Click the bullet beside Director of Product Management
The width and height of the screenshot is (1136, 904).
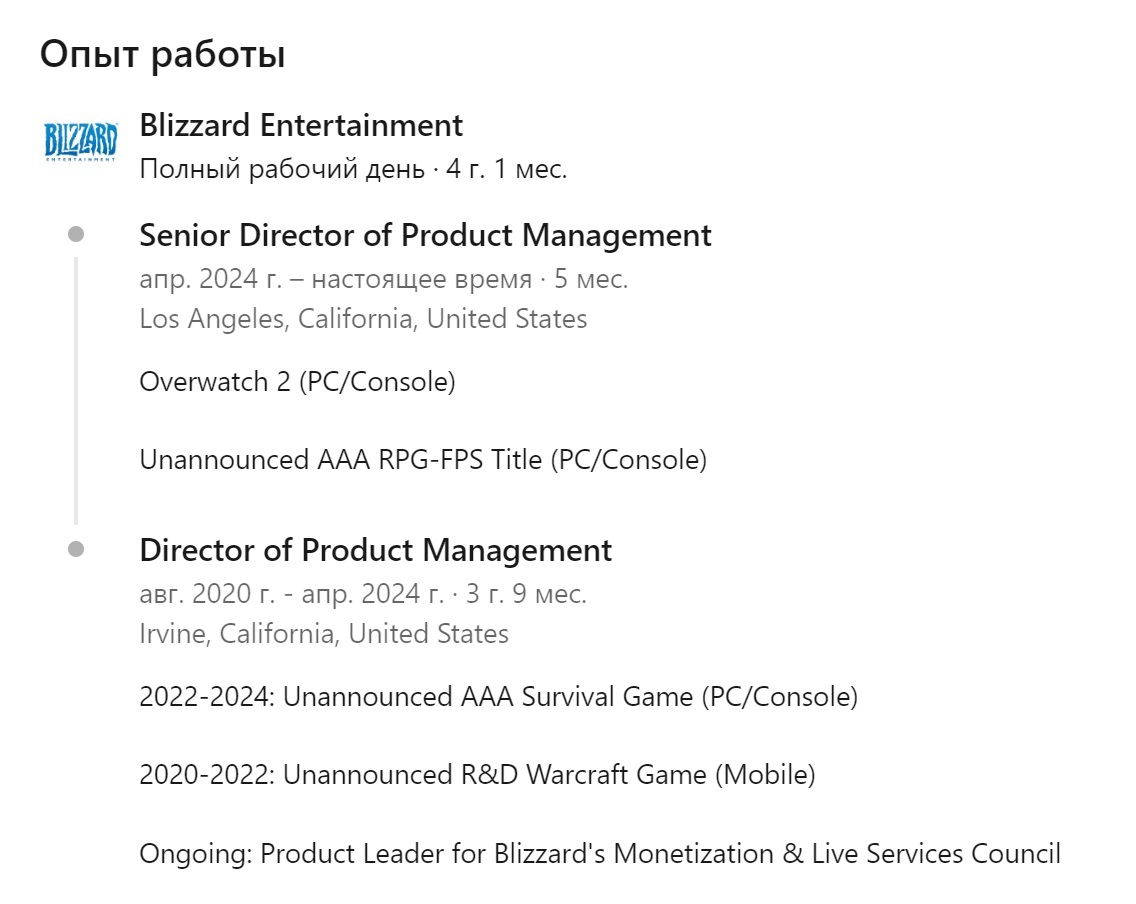pyautogui.click(x=76, y=549)
